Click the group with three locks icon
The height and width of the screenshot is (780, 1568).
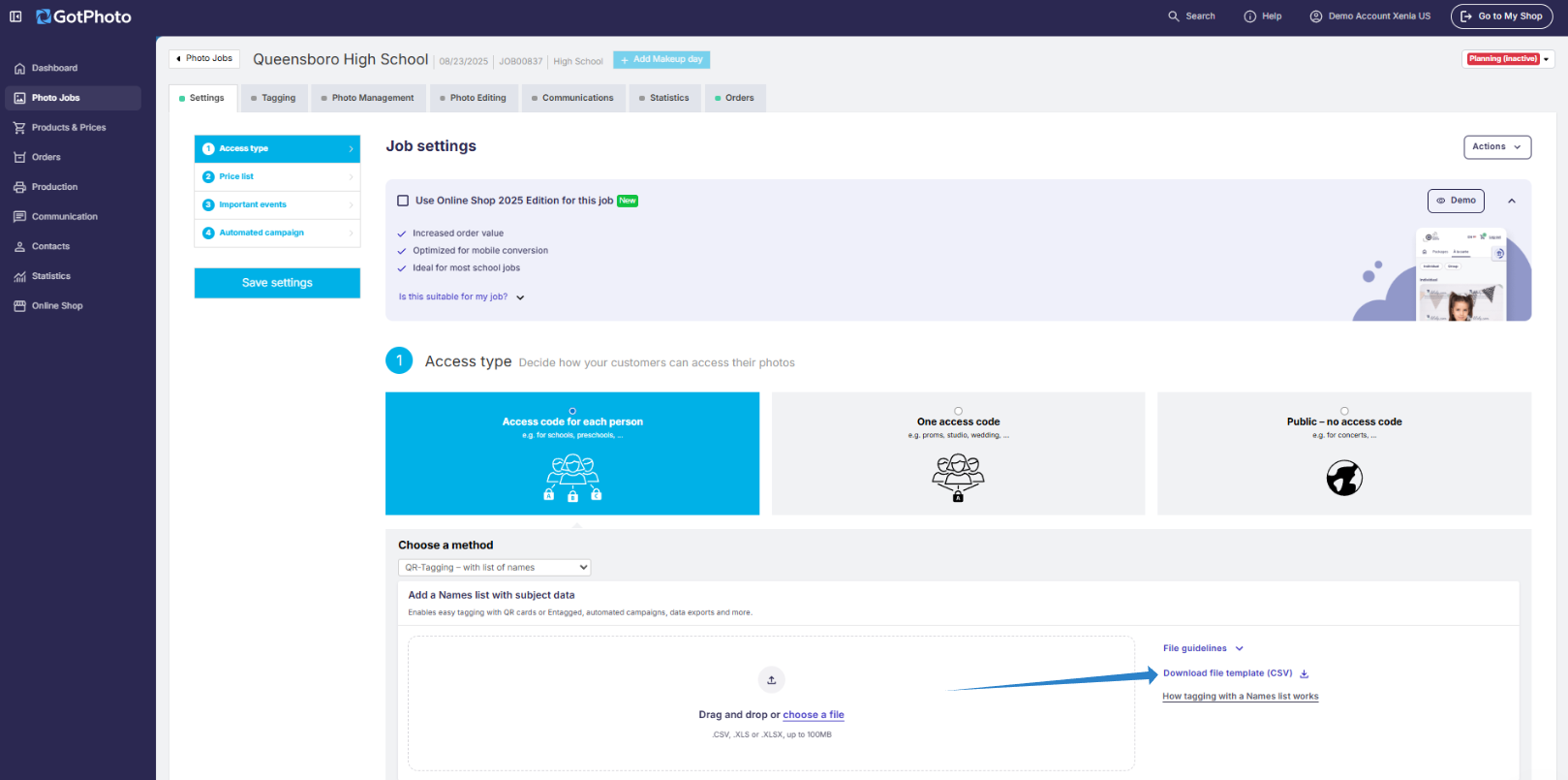pos(572,479)
